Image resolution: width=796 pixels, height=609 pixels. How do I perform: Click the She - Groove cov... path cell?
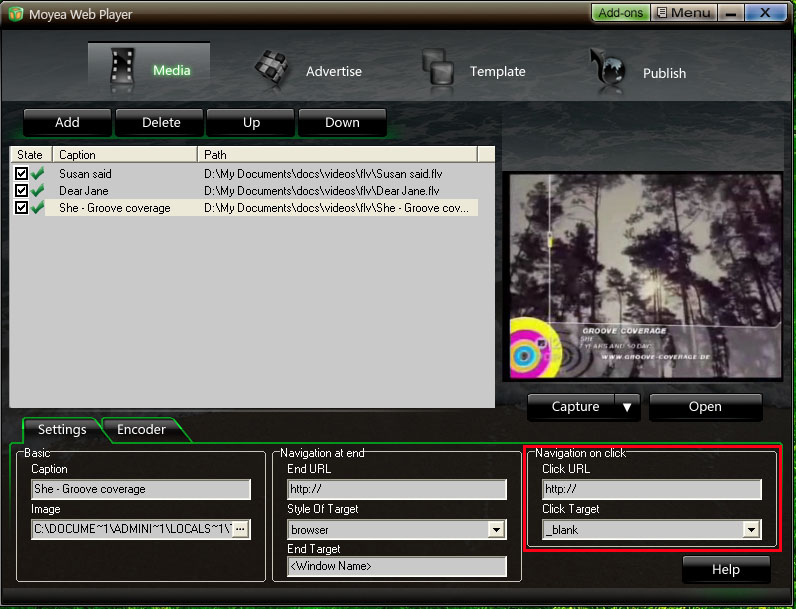(337, 208)
